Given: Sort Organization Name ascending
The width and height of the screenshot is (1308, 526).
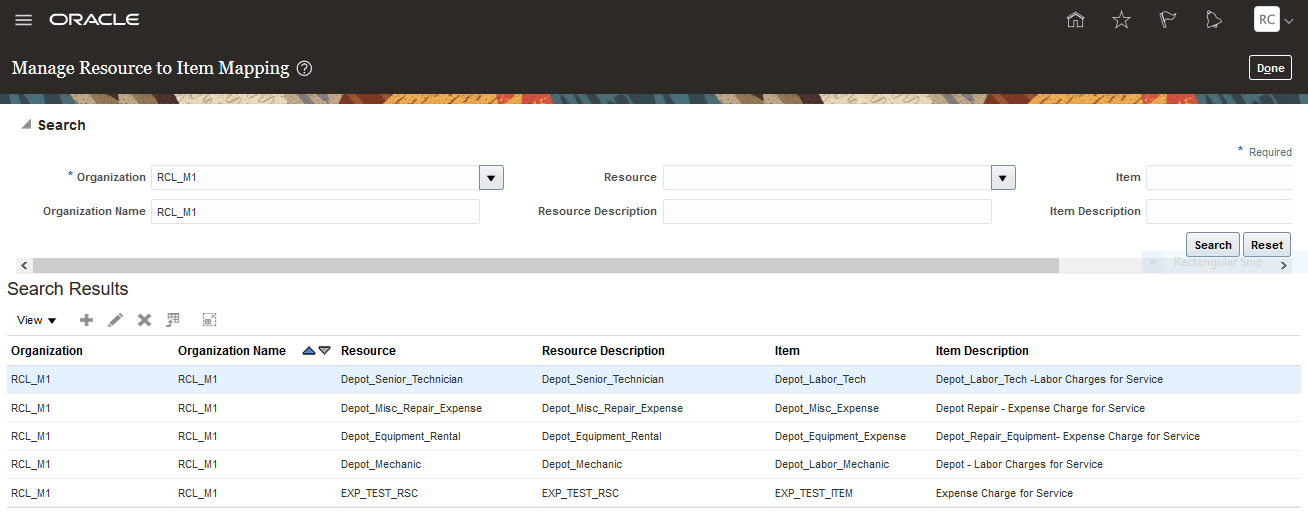Looking at the screenshot, I should [309, 351].
